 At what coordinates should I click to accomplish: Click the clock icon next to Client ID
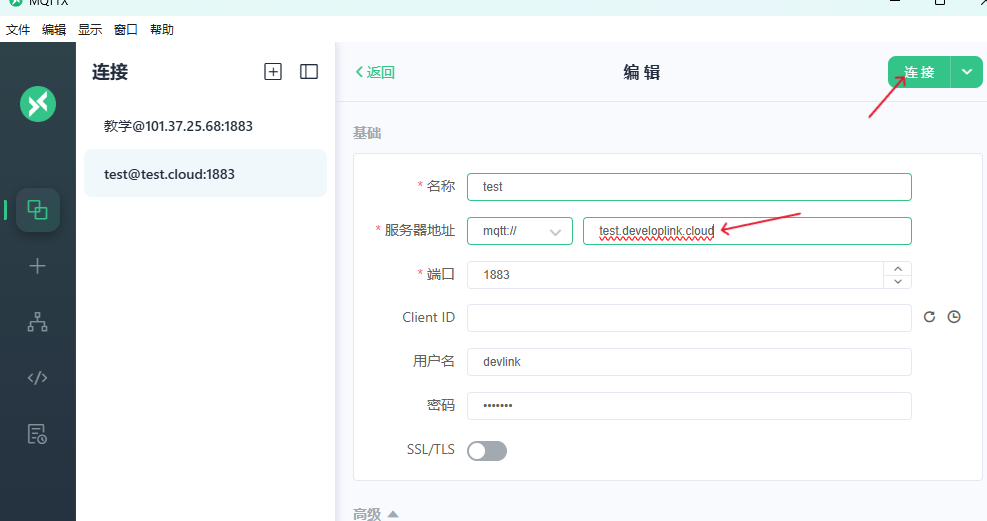click(x=954, y=317)
